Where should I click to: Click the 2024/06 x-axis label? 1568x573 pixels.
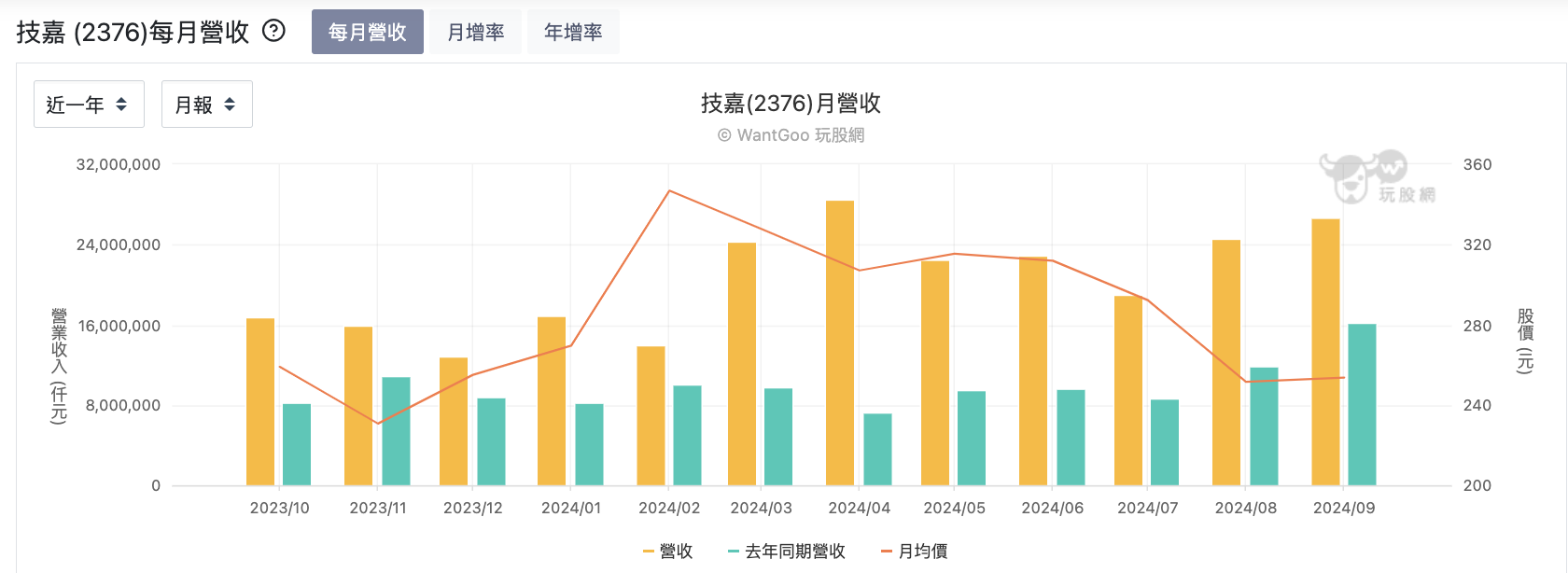[x=1053, y=508]
